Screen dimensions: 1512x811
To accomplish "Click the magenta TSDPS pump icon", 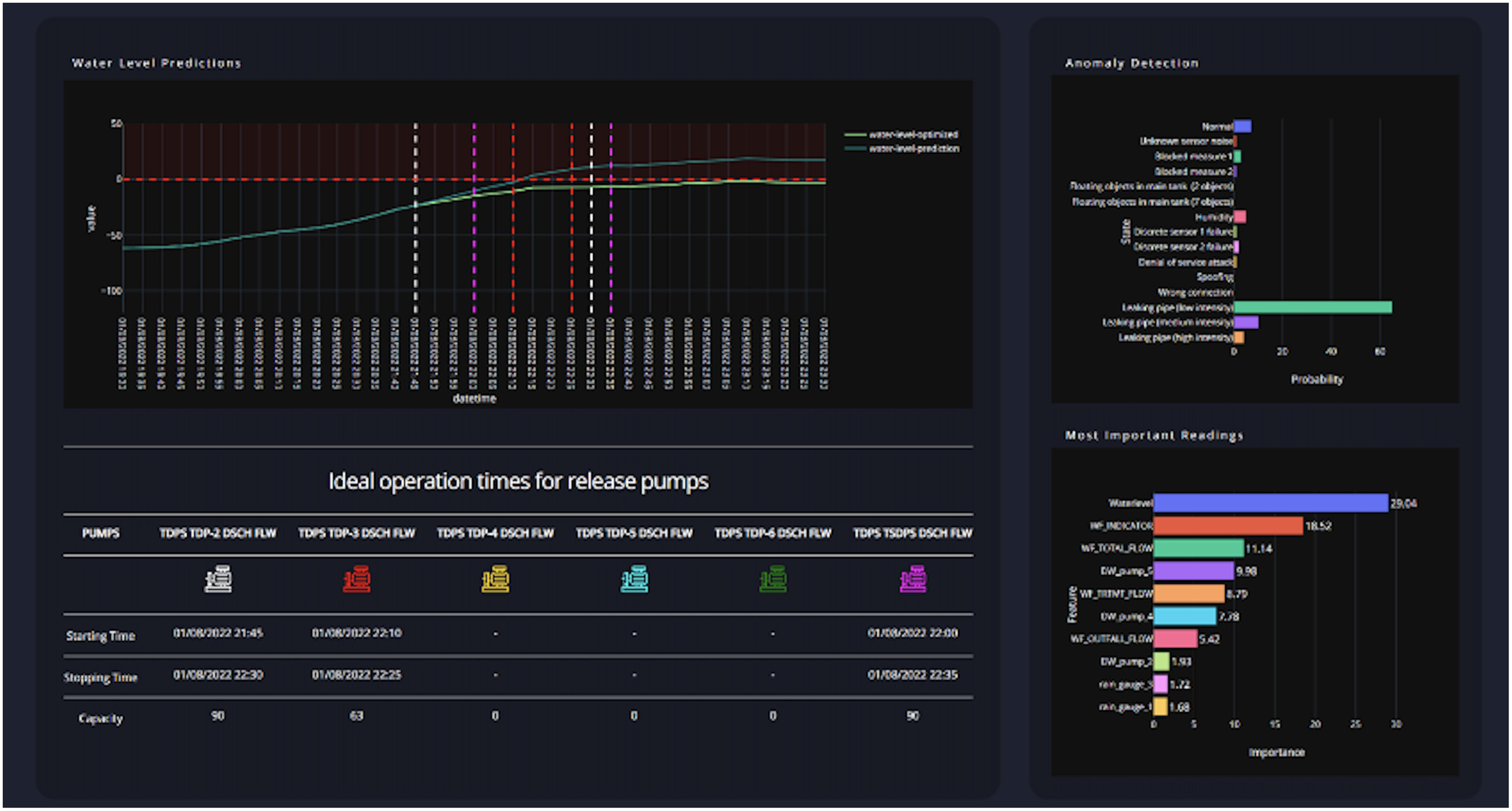I will [x=913, y=579].
